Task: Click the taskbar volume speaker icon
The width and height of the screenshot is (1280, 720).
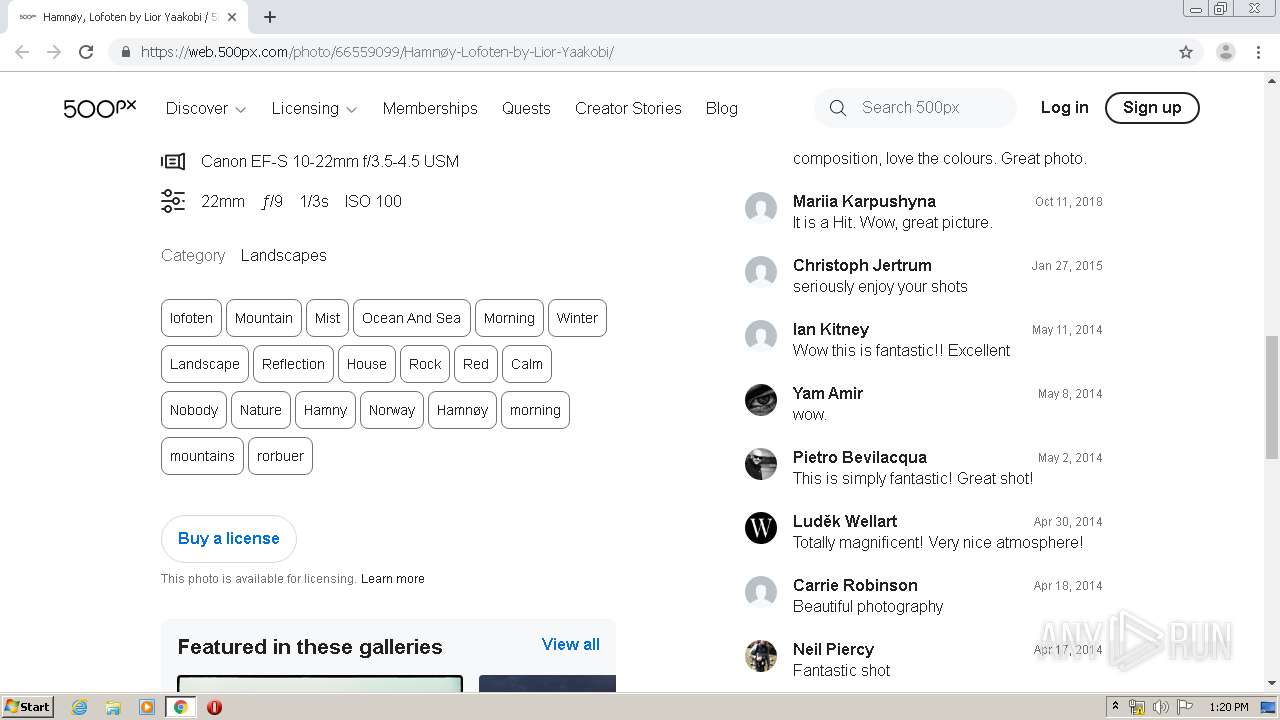Action: tap(1160, 707)
